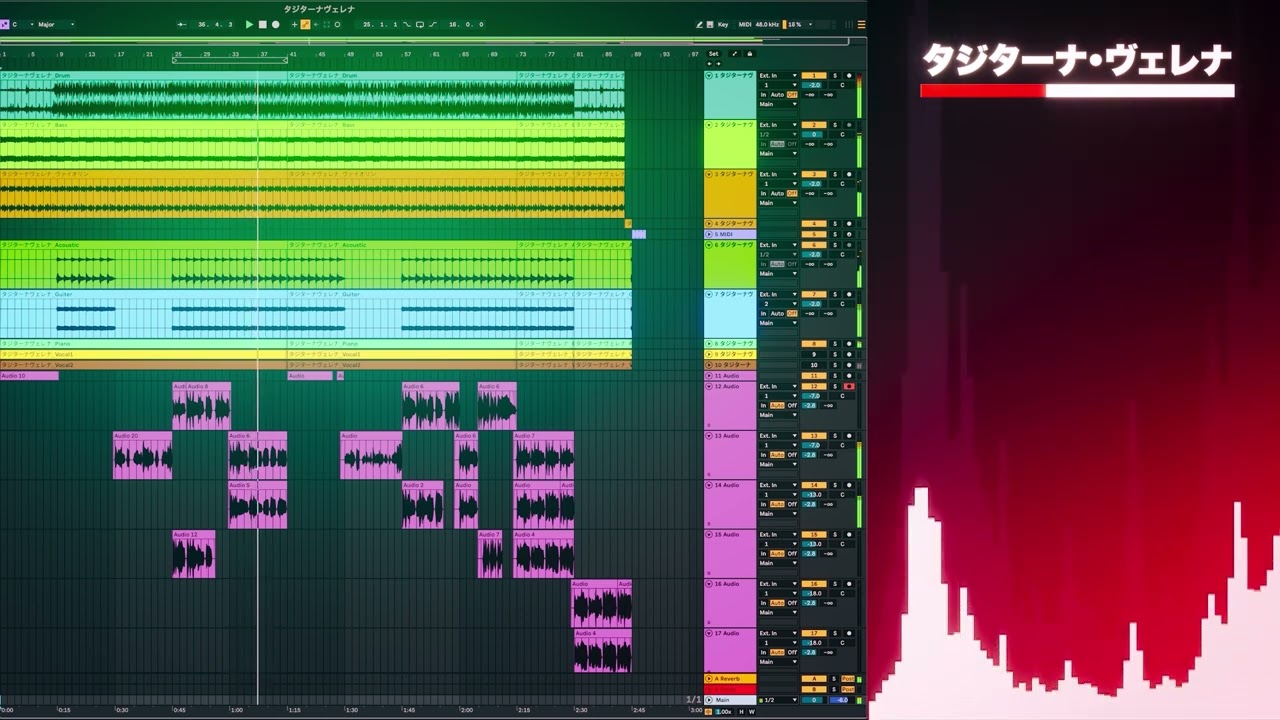Click Post button on A Reverb return

tap(848, 679)
